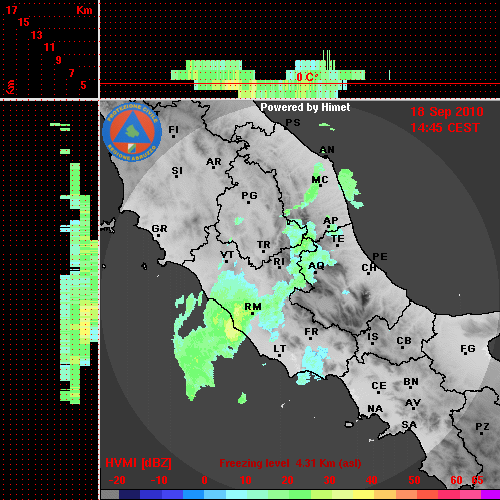
Task: Click the IS city label
Action: coord(373,337)
